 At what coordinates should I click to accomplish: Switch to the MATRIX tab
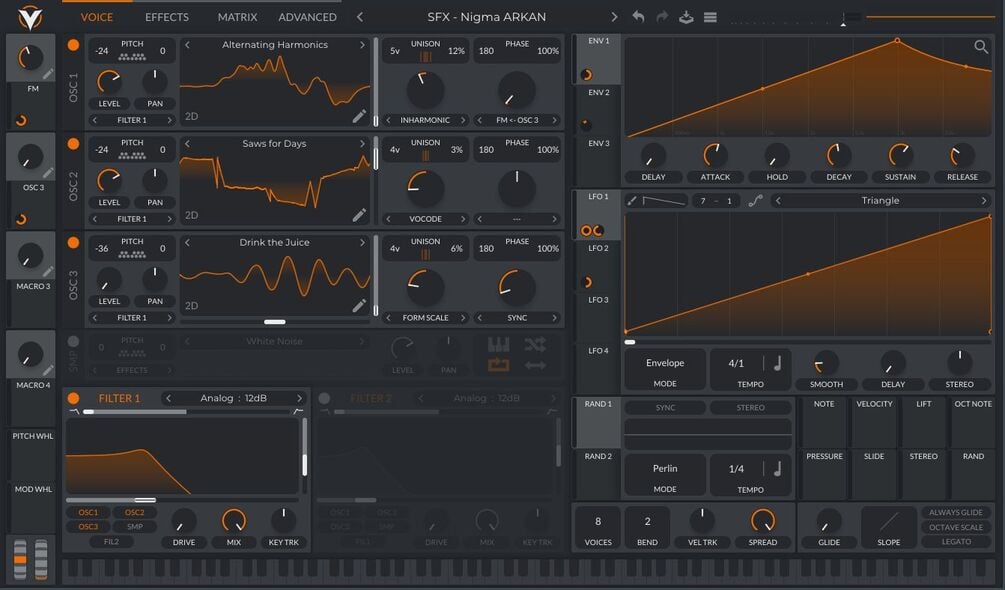237,17
